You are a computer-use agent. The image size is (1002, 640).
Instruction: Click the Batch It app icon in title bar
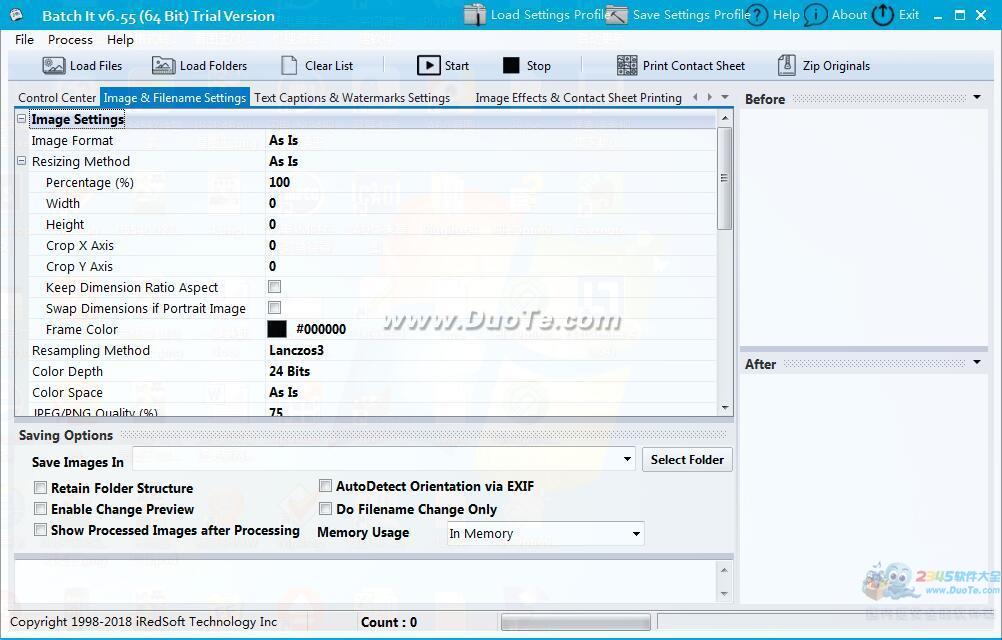(x=16, y=15)
